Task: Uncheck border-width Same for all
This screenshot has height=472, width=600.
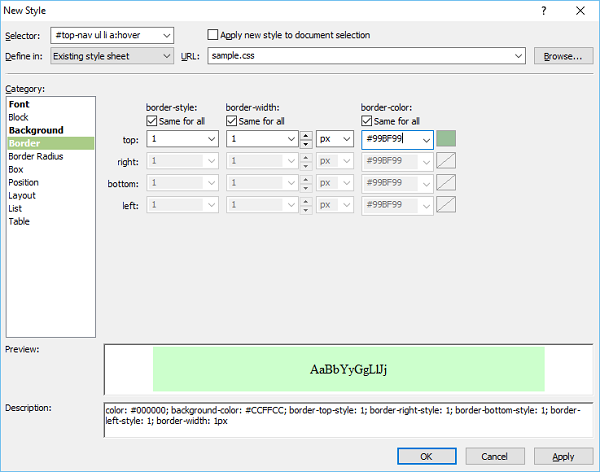Action: pos(232,122)
